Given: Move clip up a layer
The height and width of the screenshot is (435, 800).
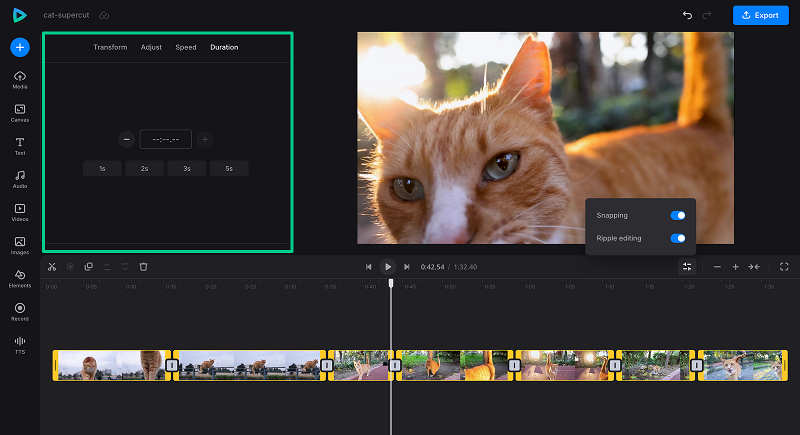Looking at the screenshot, I should coord(107,267).
